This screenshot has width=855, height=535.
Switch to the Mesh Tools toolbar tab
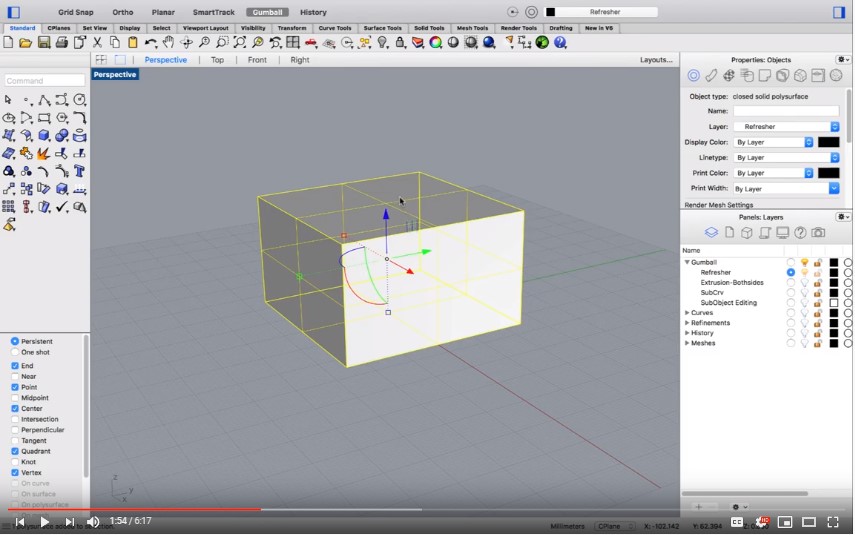(472, 28)
